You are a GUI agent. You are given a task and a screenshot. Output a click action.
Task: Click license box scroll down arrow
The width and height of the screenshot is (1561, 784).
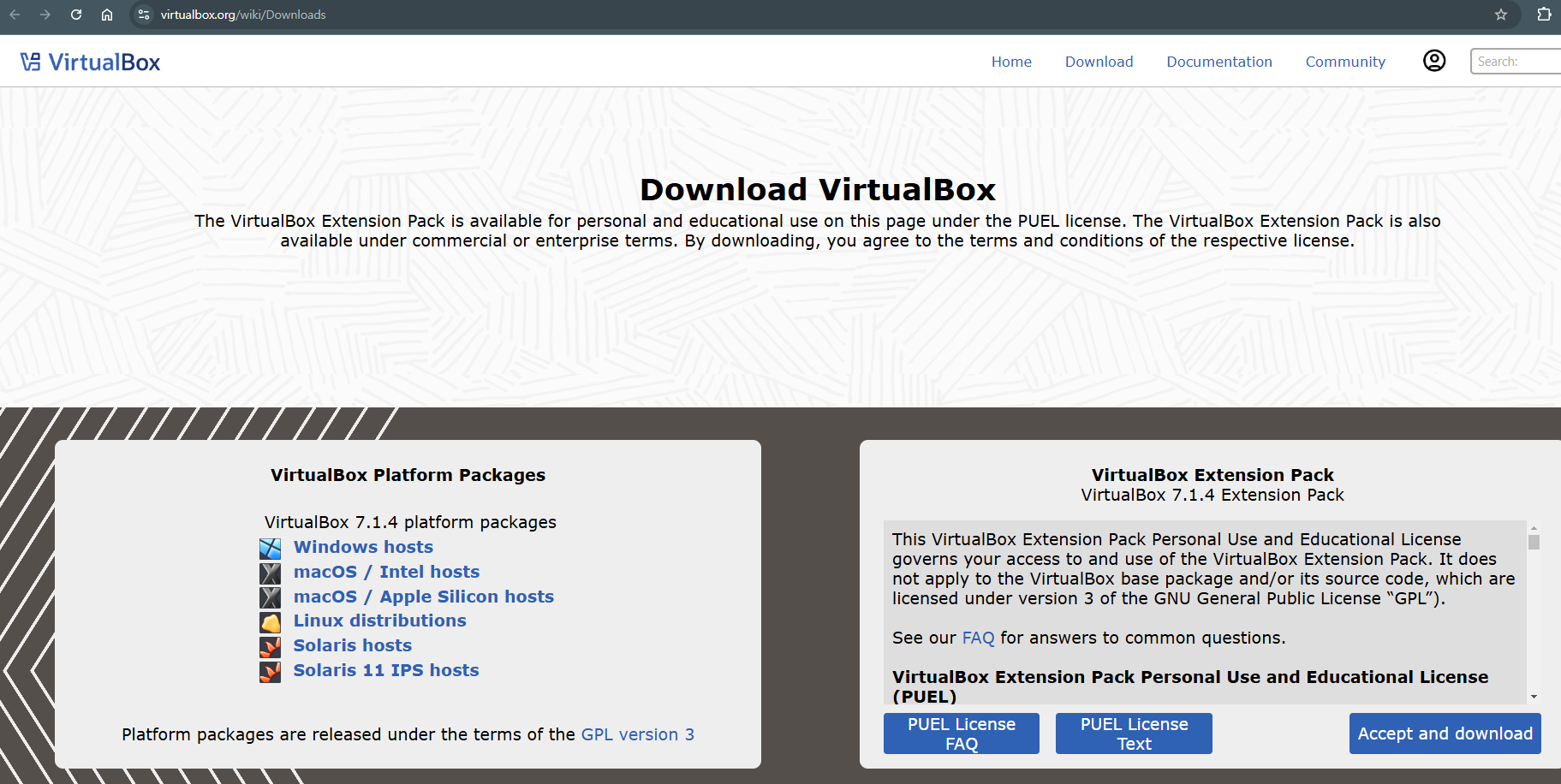[1534, 697]
